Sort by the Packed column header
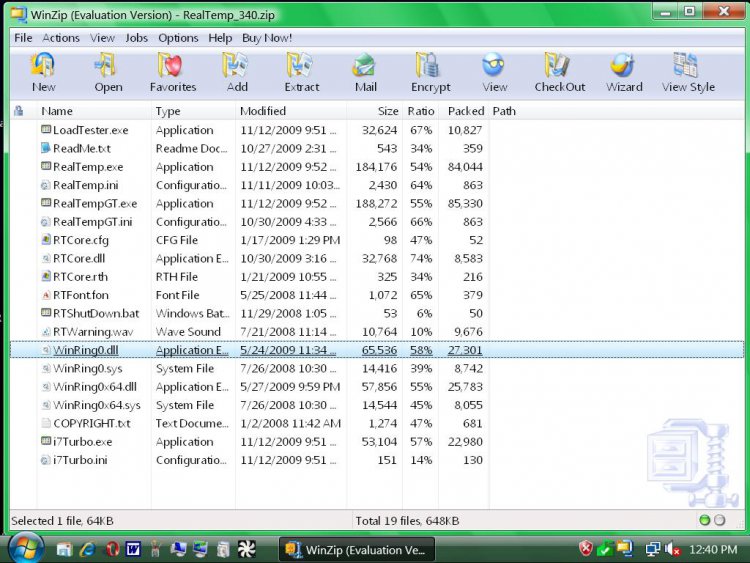The image size is (750, 563). 465,111
